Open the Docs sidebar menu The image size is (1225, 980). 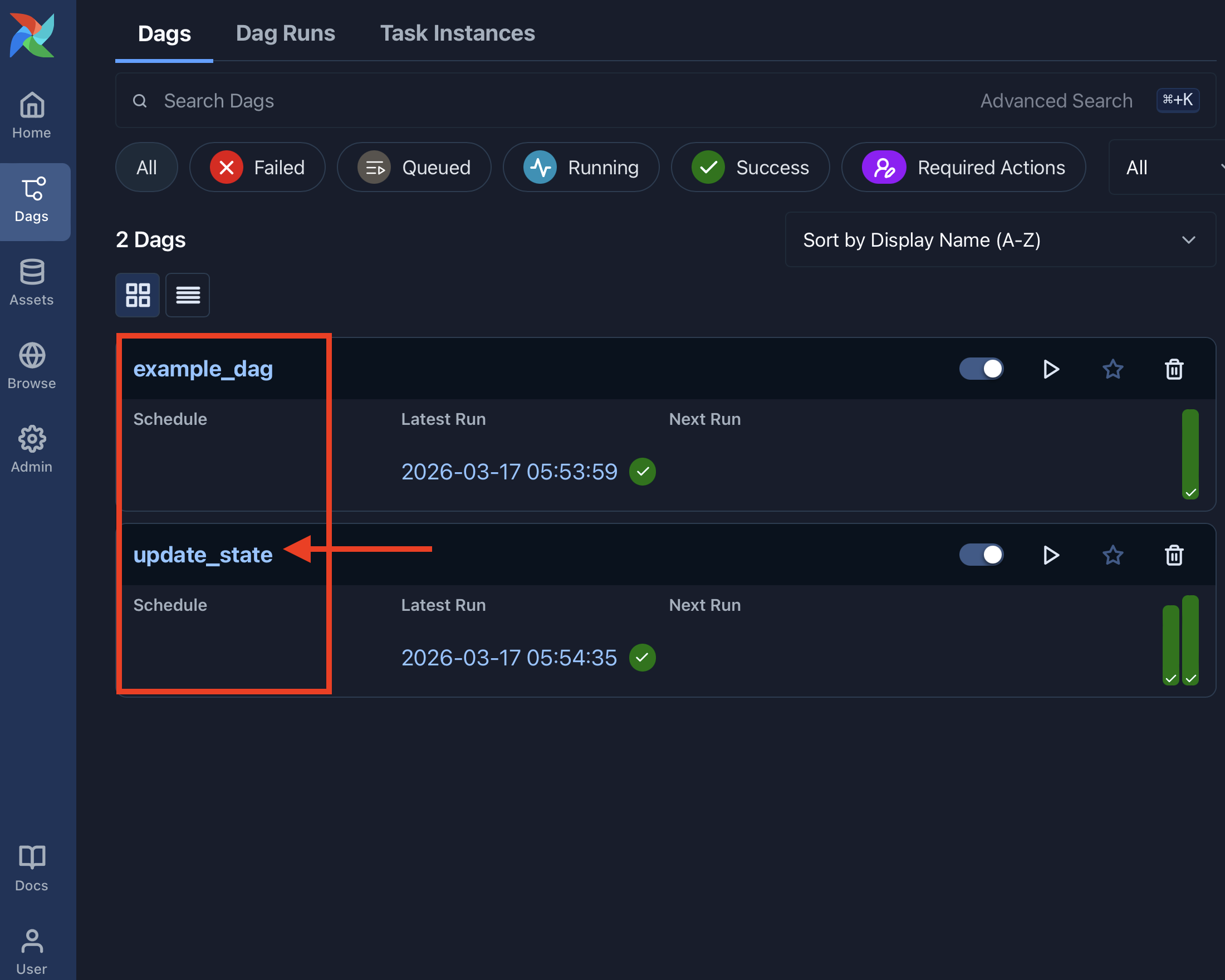click(32, 868)
